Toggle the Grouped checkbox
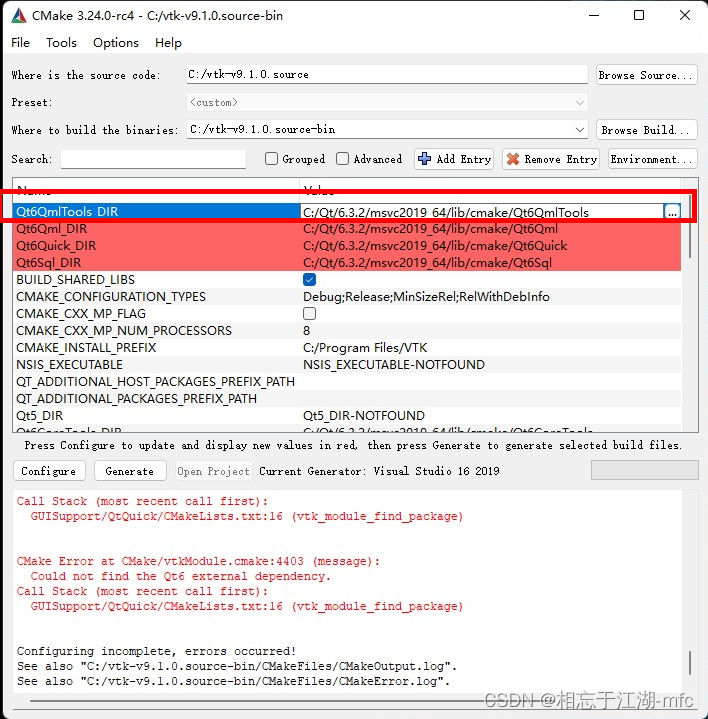The image size is (708, 719). click(271, 159)
